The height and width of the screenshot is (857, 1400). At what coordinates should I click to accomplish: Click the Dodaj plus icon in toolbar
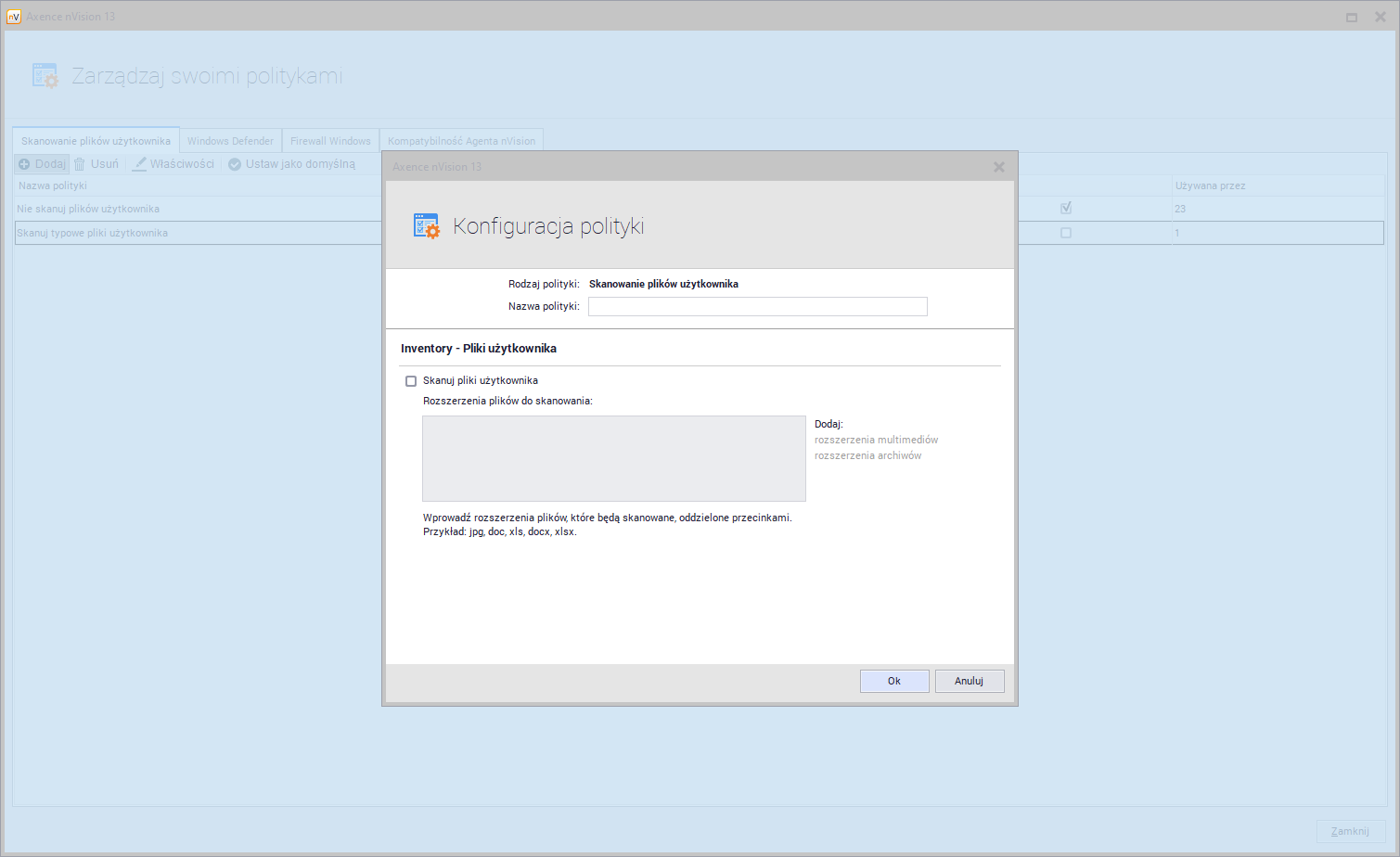point(25,164)
